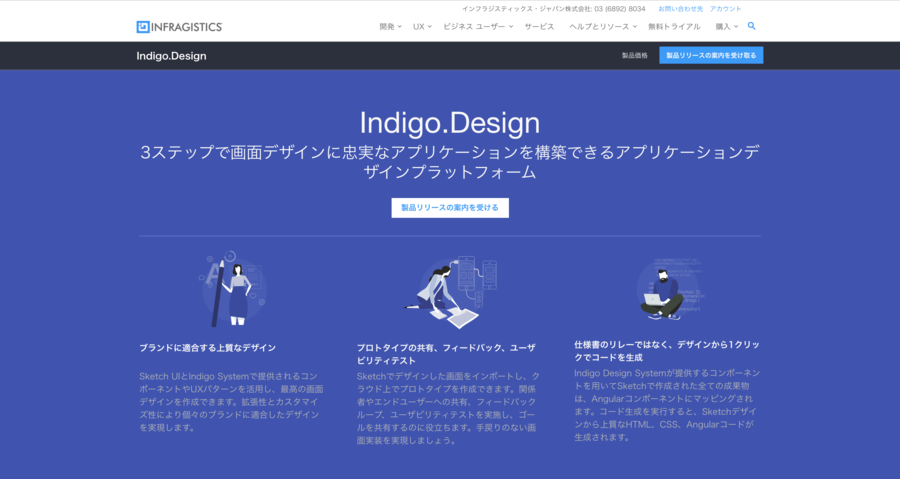Click the 製品価格 link
The width and height of the screenshot is (900, 479).
point(634,56)
